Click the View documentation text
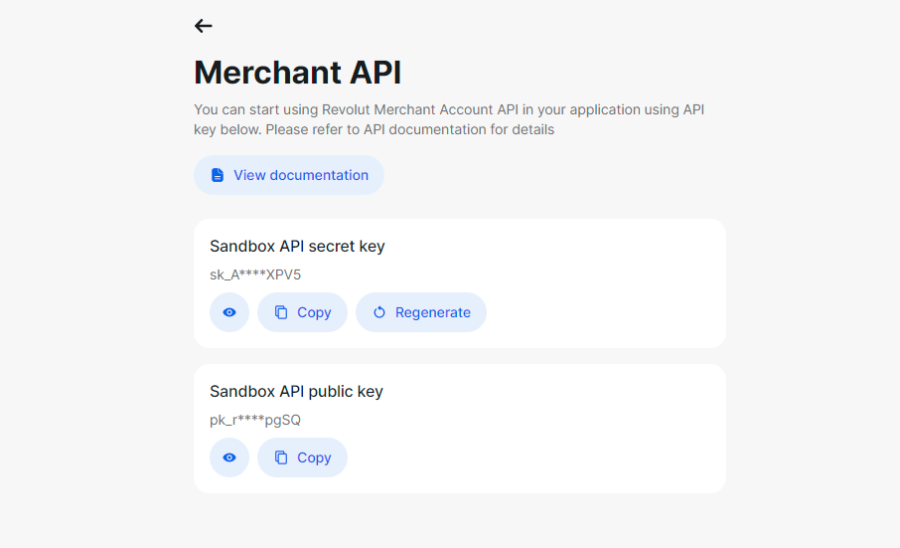The width and height of the screenshot is (900, 548). coord(301,175)
